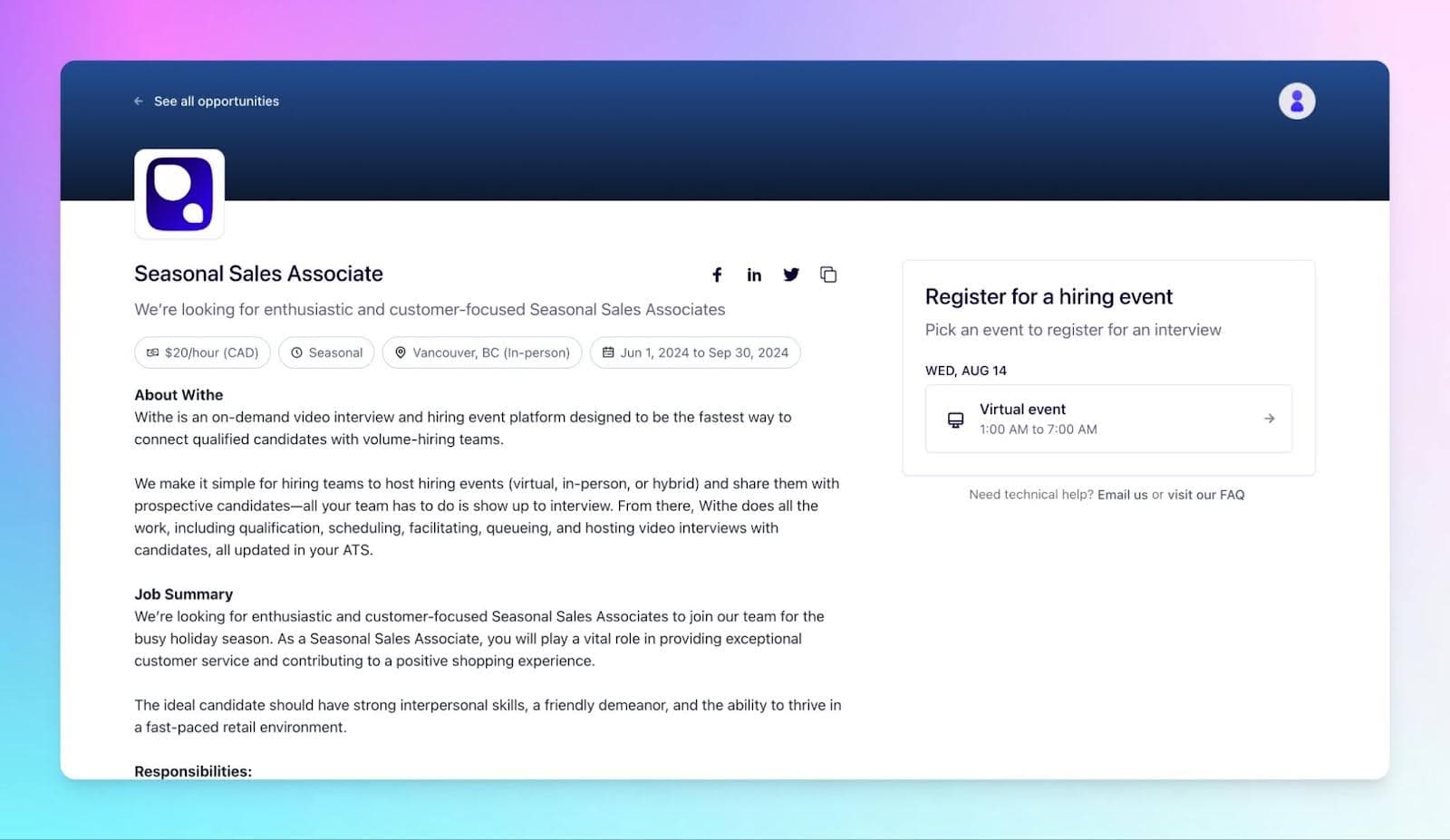Click the 1:00 AM to 7:00 AM time text
1450x840 pixels.
[1039, 430]
